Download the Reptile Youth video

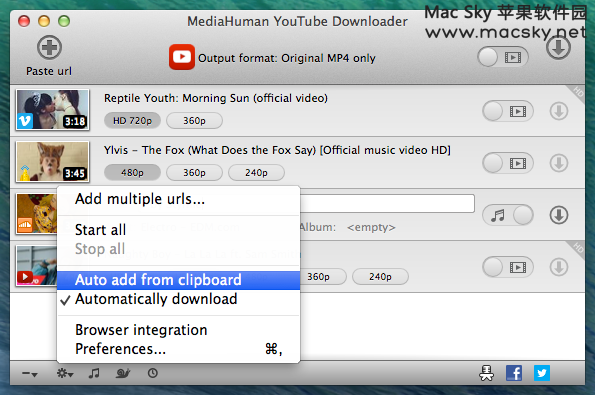pos(559,111)
